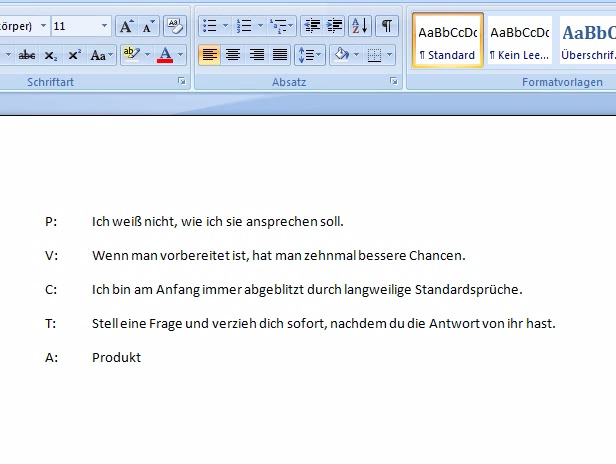Clear formatting with the eraser icon
Viewport: 616px width, 464px height.
click(175, 26)
